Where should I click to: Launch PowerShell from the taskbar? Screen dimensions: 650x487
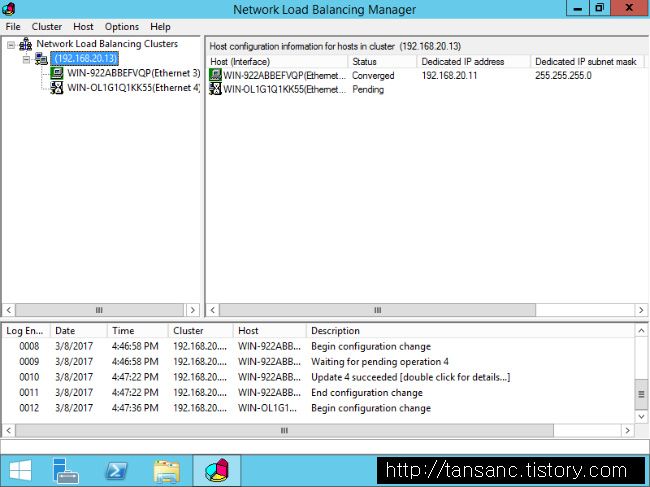coord(116,470)
